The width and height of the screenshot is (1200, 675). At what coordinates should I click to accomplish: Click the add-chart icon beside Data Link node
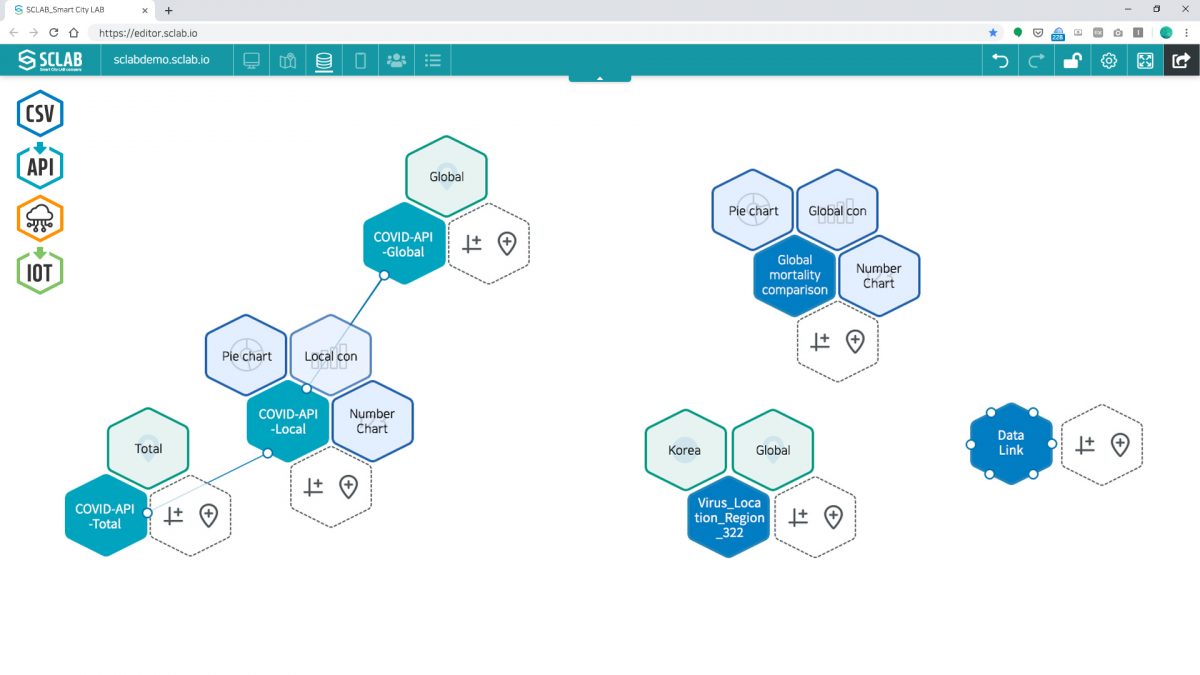tap(1086, 443)
